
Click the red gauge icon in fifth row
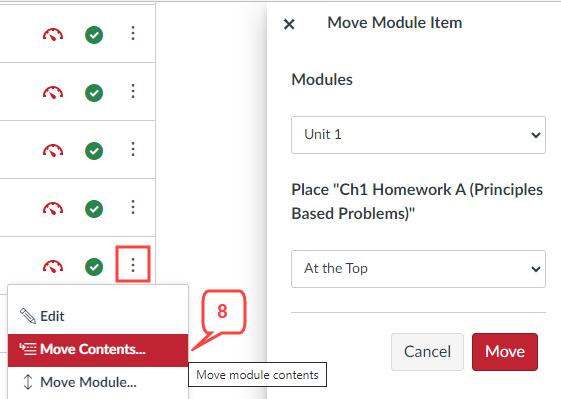53,267
